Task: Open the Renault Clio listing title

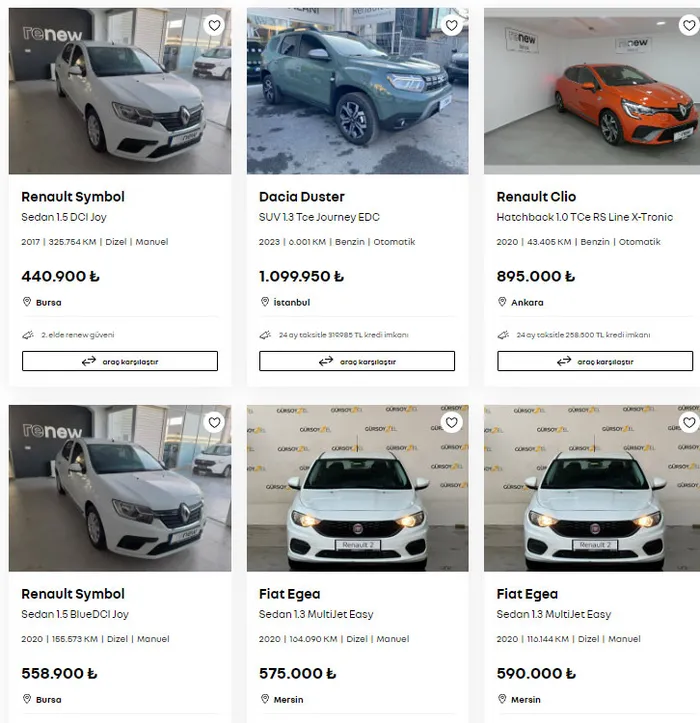Action: [x=536, y=197]
